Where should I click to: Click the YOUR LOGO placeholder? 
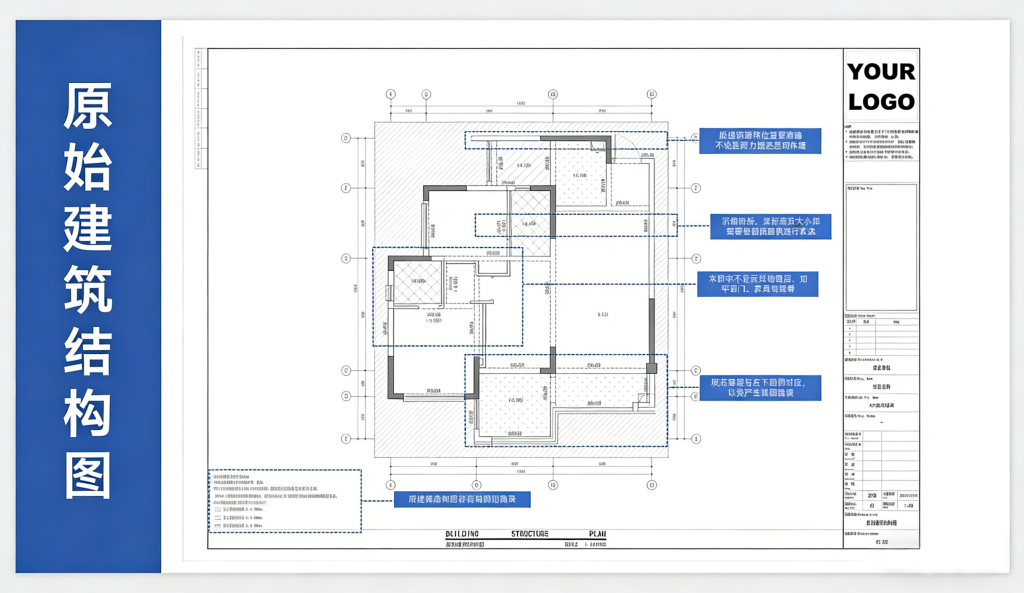(881, 86)
